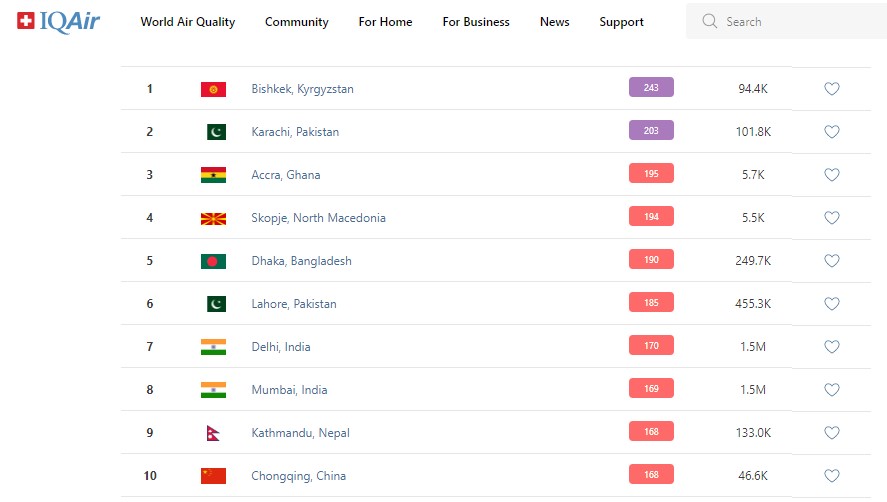This screenshot has width=887, height=502.
Task: Click the search magnifier icon
Action: pos(710,21)
